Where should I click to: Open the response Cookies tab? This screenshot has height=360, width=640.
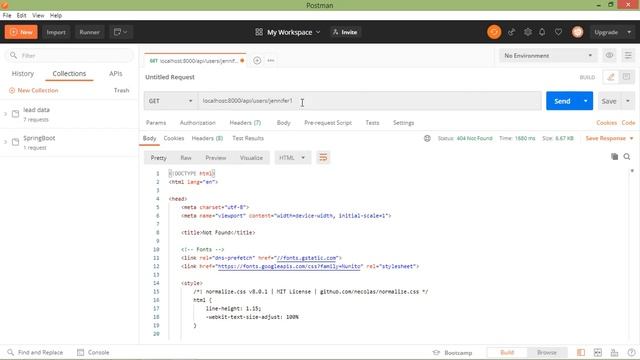174,138
